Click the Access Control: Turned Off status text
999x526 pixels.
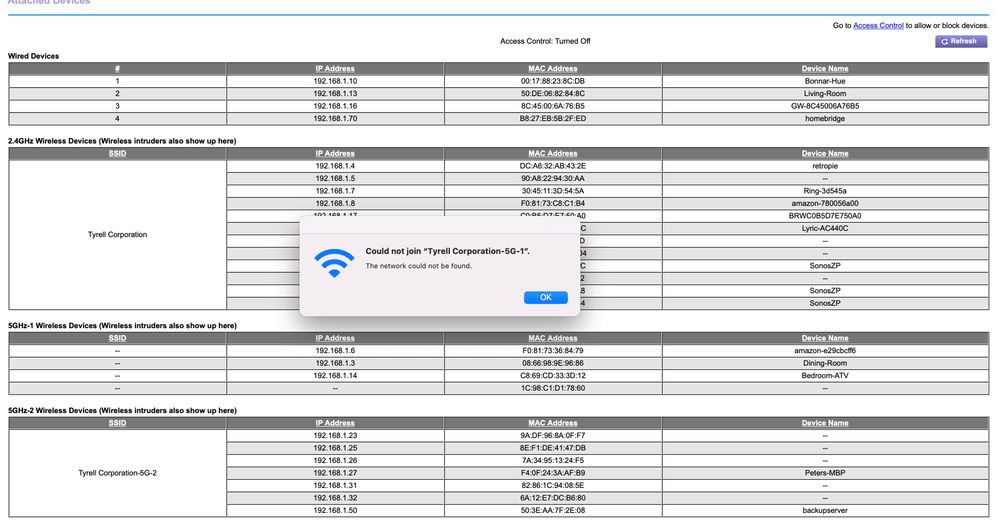point(545,41)
